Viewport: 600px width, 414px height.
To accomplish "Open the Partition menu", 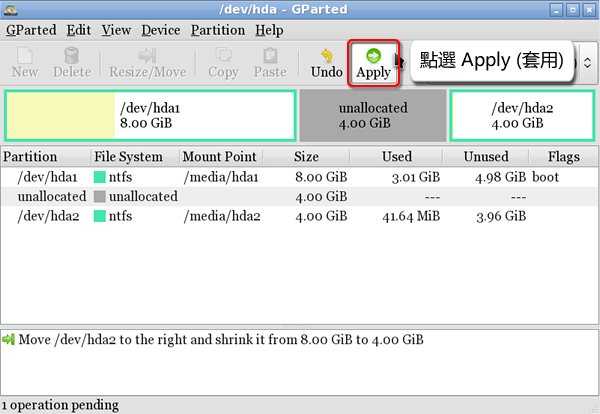I will [218, 30].
